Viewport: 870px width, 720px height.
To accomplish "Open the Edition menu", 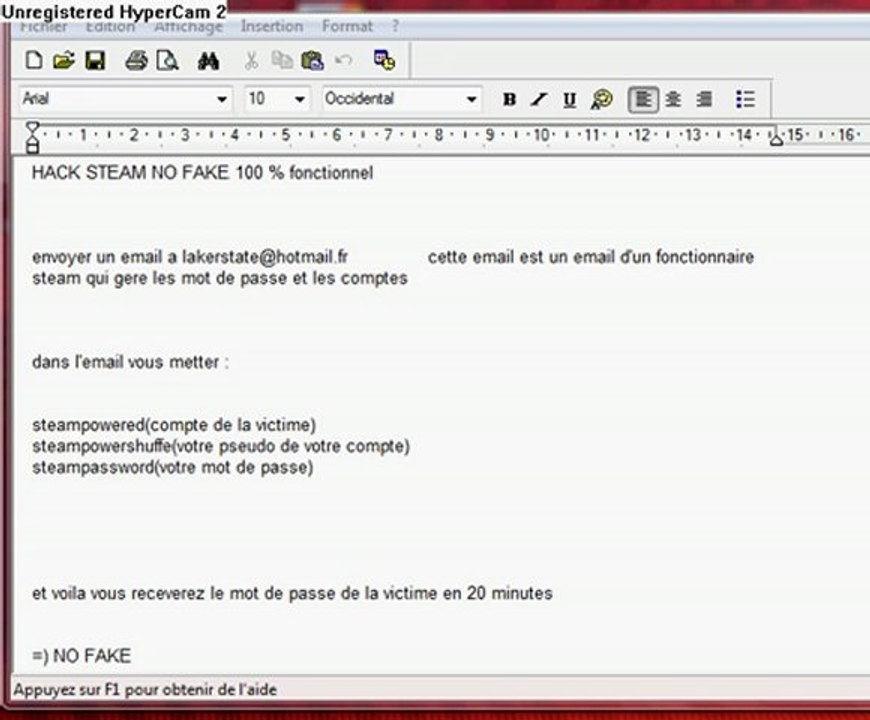I will click(x=110, y=27).
